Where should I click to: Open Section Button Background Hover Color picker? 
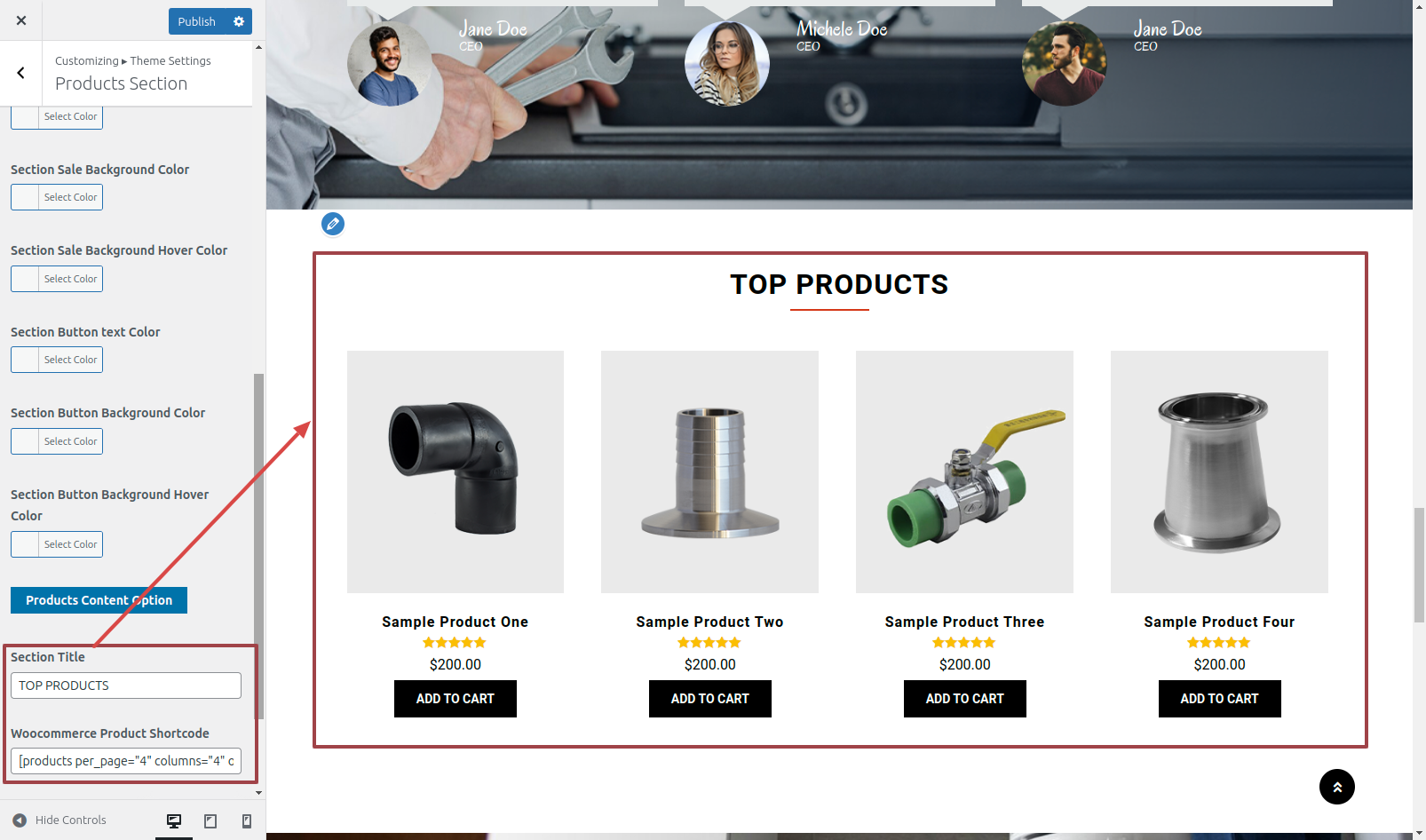pyautogui.click(x=57, y=544)
